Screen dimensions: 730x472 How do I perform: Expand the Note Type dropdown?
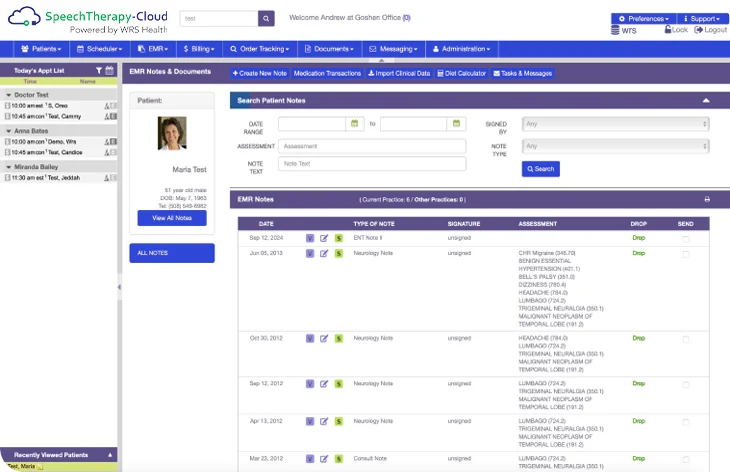click(x=616, y=146)
